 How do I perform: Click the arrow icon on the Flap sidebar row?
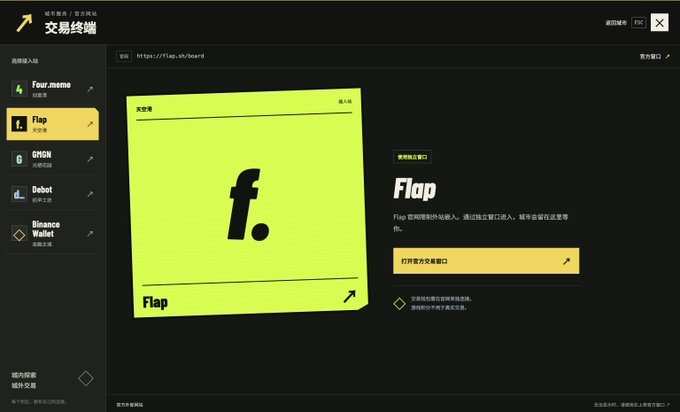pyautogui.click(x=90, y=124)
